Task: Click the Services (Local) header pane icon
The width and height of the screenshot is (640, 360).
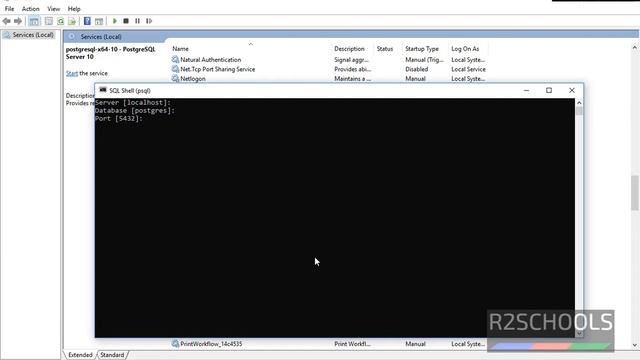Action: (x=71, y=37)
